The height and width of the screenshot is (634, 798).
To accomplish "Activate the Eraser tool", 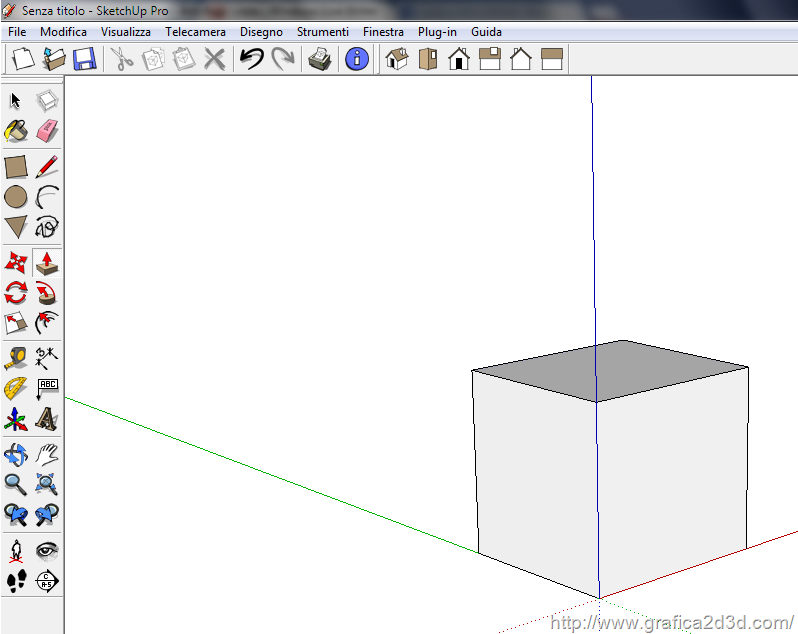I will tap(47, 131).
